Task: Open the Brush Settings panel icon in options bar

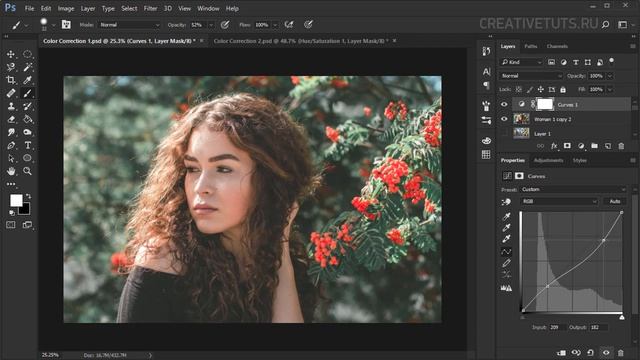Action: point(66,25)
